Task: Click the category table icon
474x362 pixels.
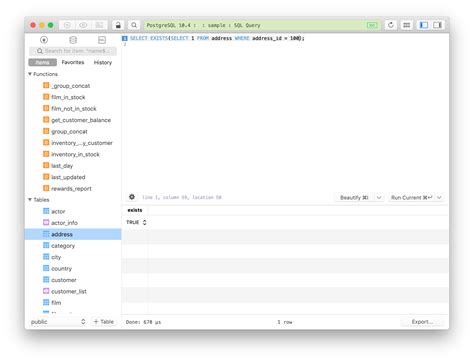Action: tap(46, 245)
